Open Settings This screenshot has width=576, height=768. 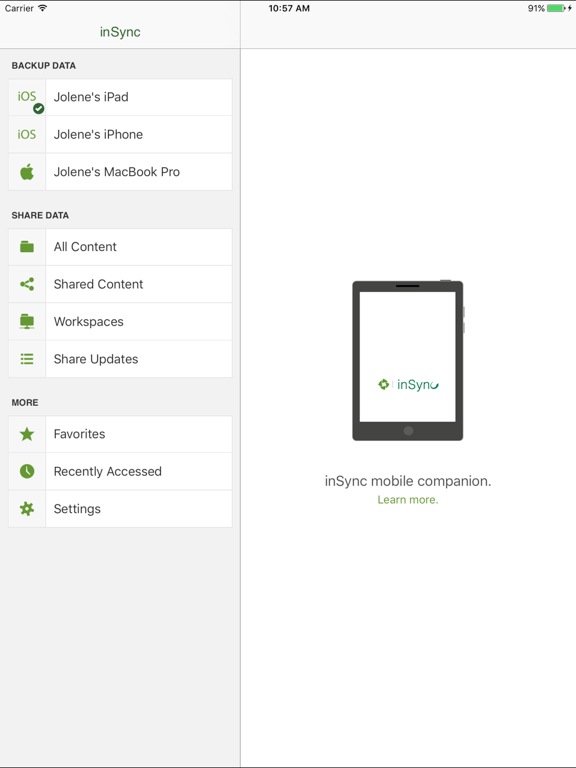click(120, 509)
